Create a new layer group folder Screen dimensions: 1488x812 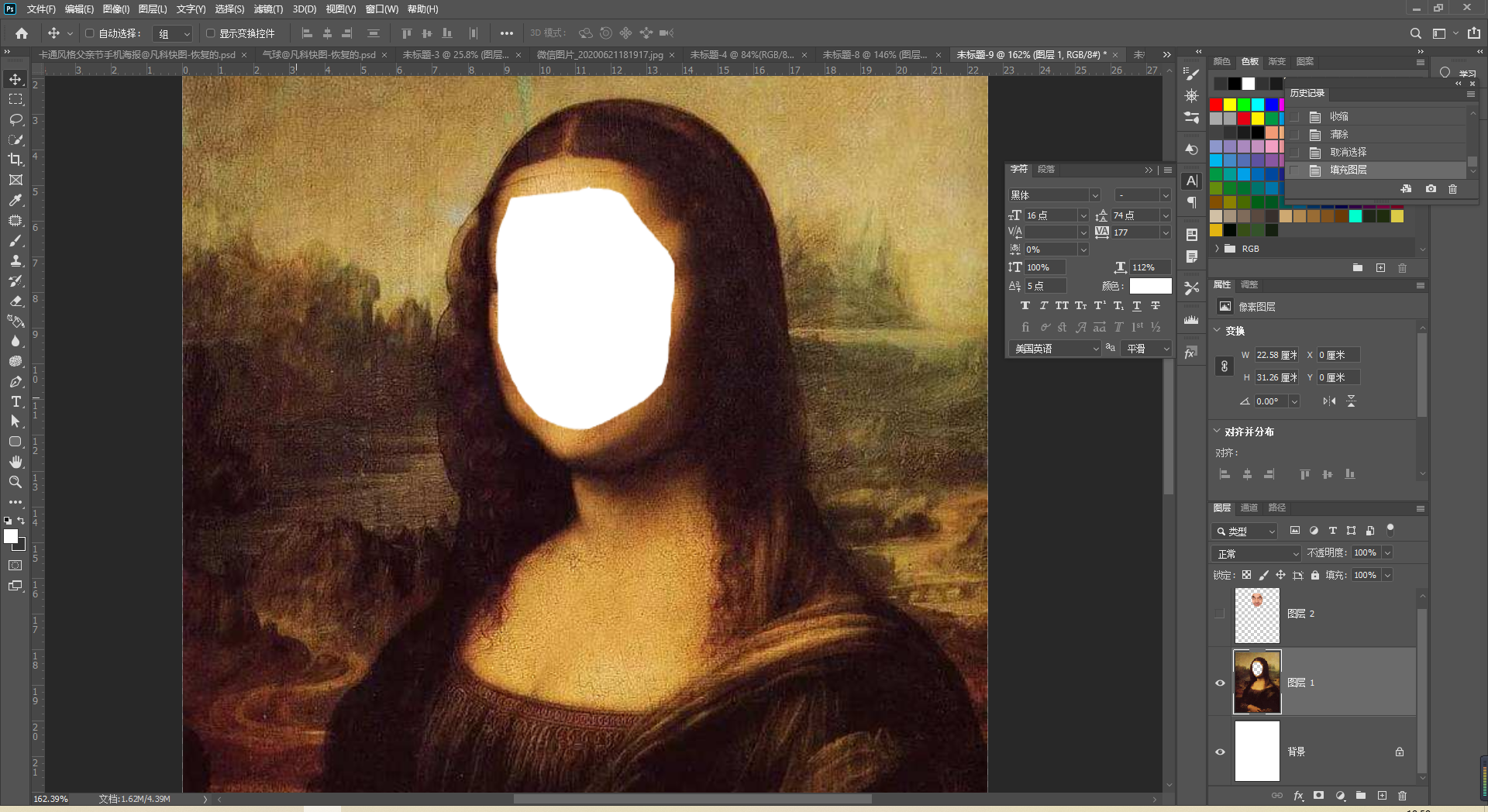tap(1361, 796)
